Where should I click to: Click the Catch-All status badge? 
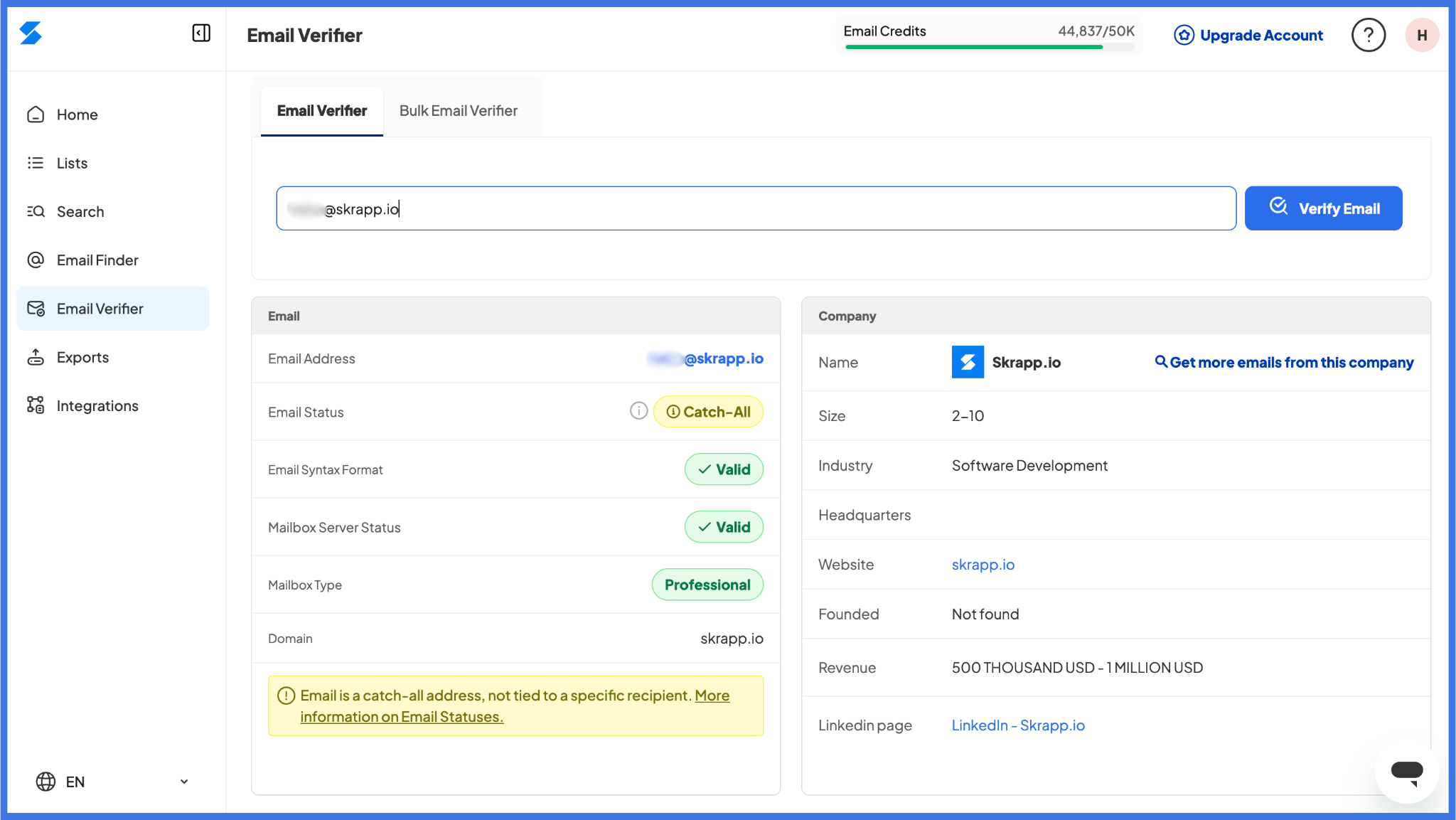[708, 412]
